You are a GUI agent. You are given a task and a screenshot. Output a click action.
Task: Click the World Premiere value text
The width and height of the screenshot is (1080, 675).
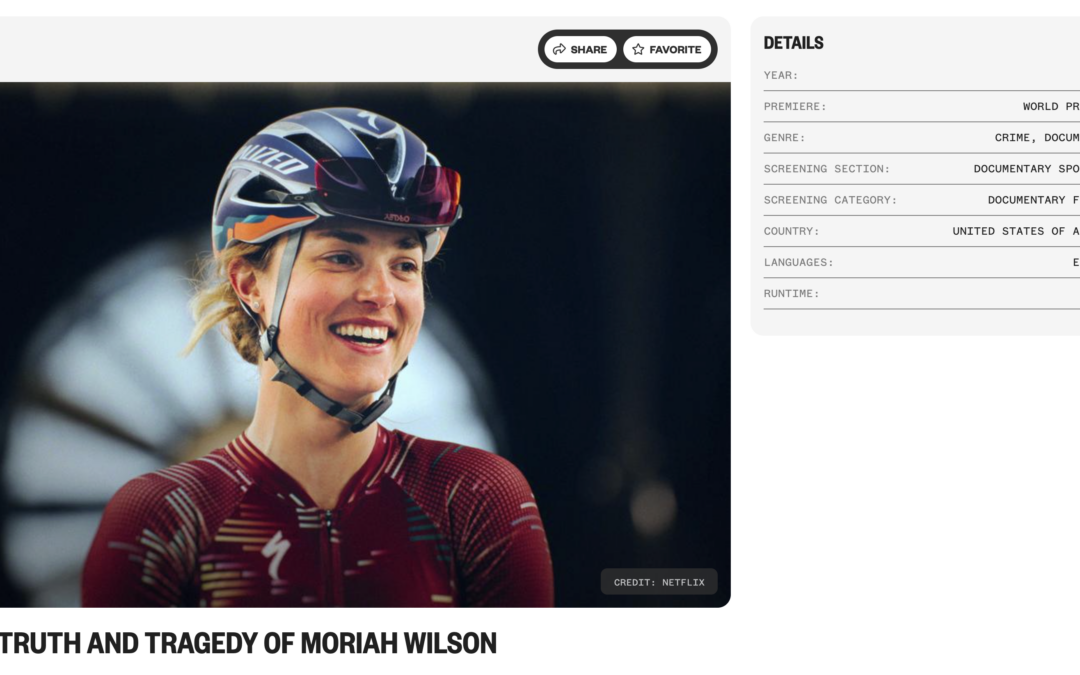pyautogui.click(x=1051, y=107)
